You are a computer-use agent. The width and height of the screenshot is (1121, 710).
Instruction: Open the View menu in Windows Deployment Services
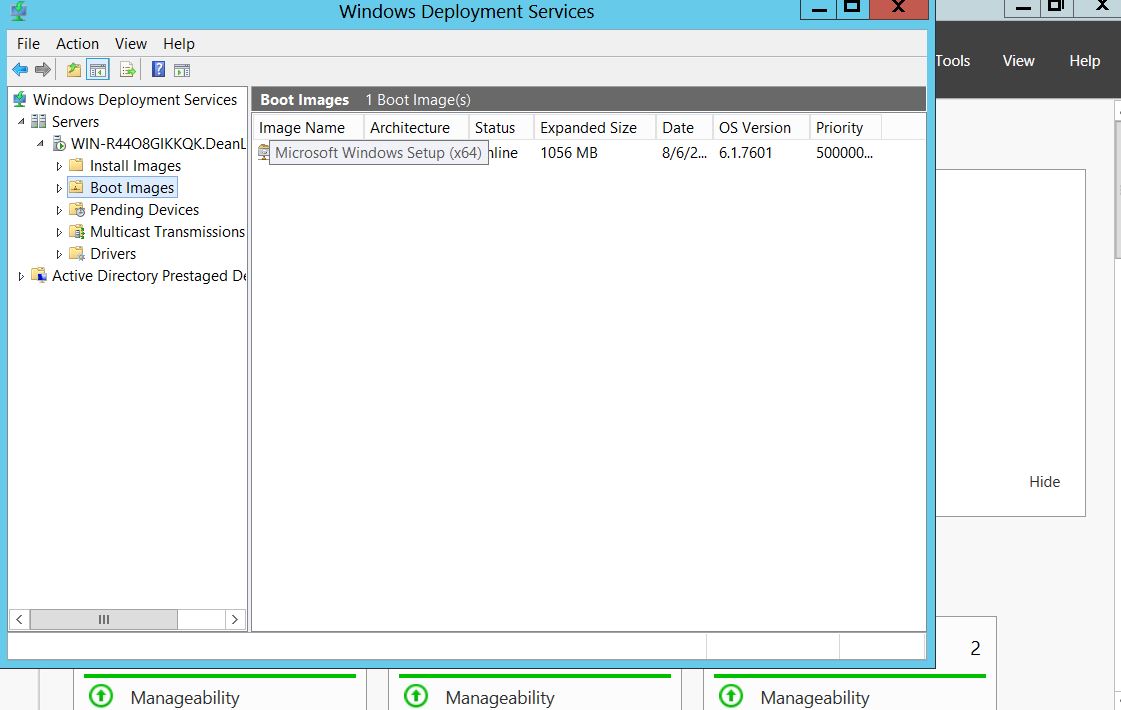131,44
